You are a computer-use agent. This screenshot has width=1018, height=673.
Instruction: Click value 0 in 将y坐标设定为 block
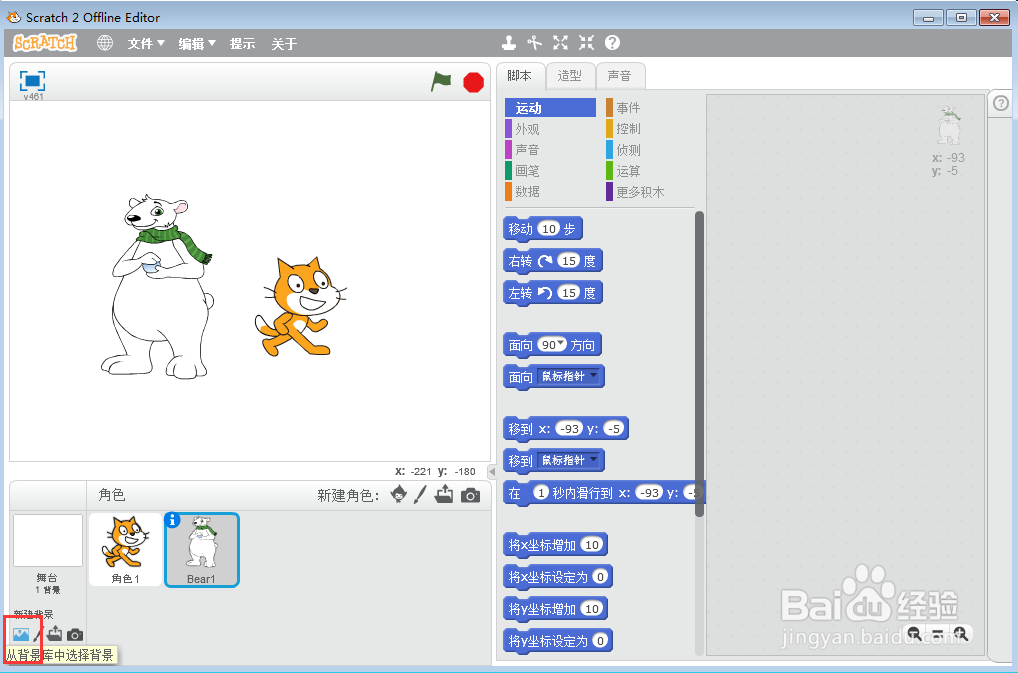pyautogui.click(x=600, y=641)
